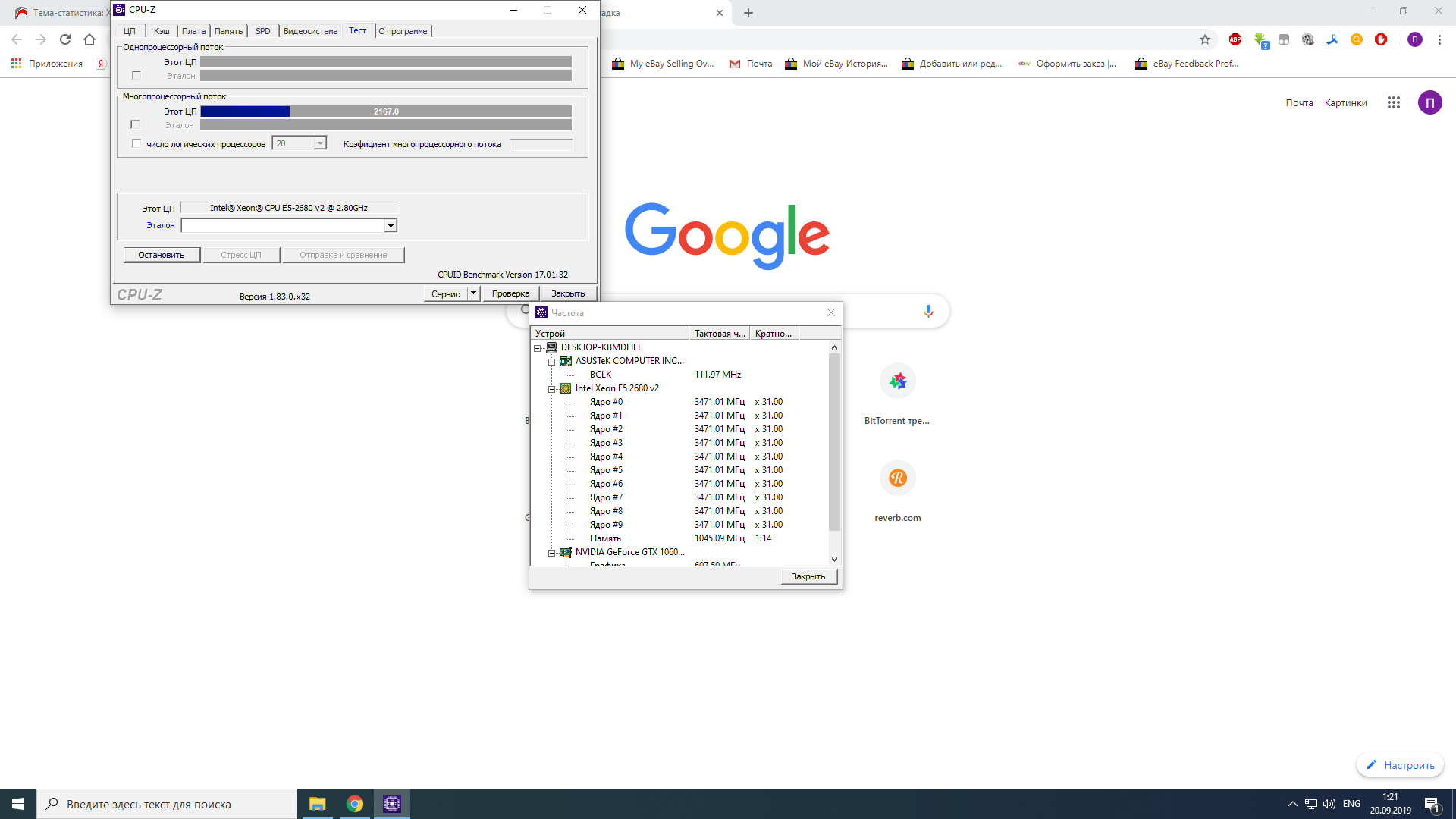1456x819 pixels.
Task: Toggle the logical processors count checkbox
Action: pos(136,143)
